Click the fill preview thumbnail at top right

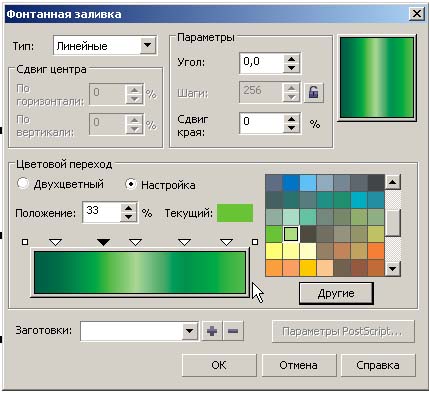coord(377,78)
